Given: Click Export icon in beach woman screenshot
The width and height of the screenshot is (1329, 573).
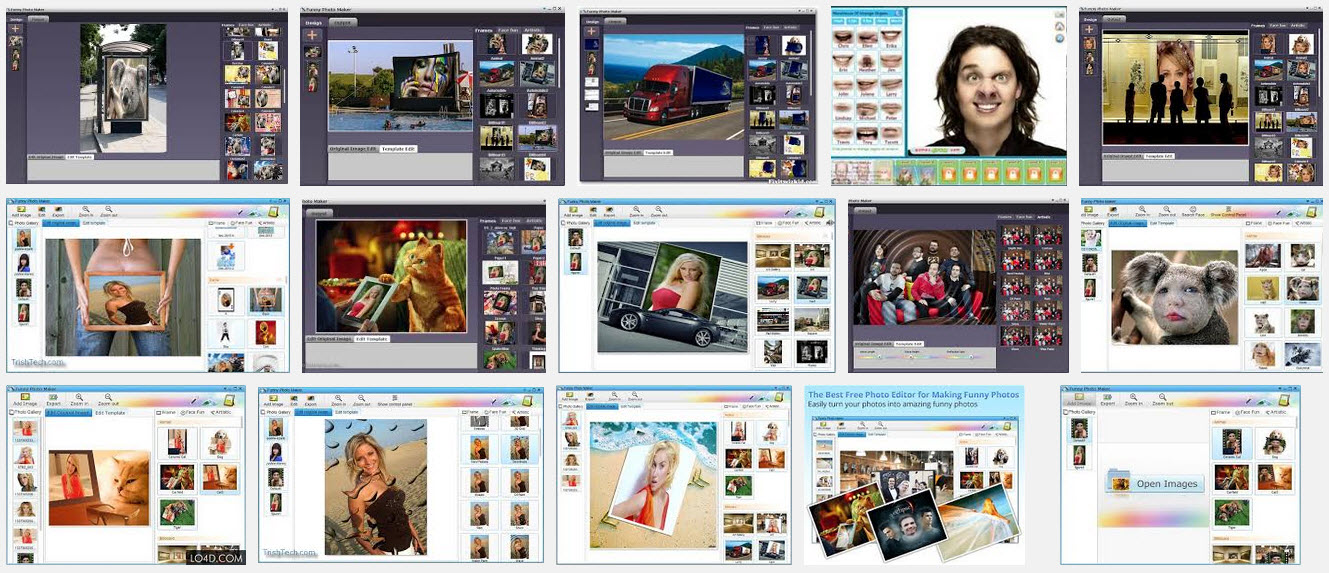Looking at the screenshot, I should (311, 402).
